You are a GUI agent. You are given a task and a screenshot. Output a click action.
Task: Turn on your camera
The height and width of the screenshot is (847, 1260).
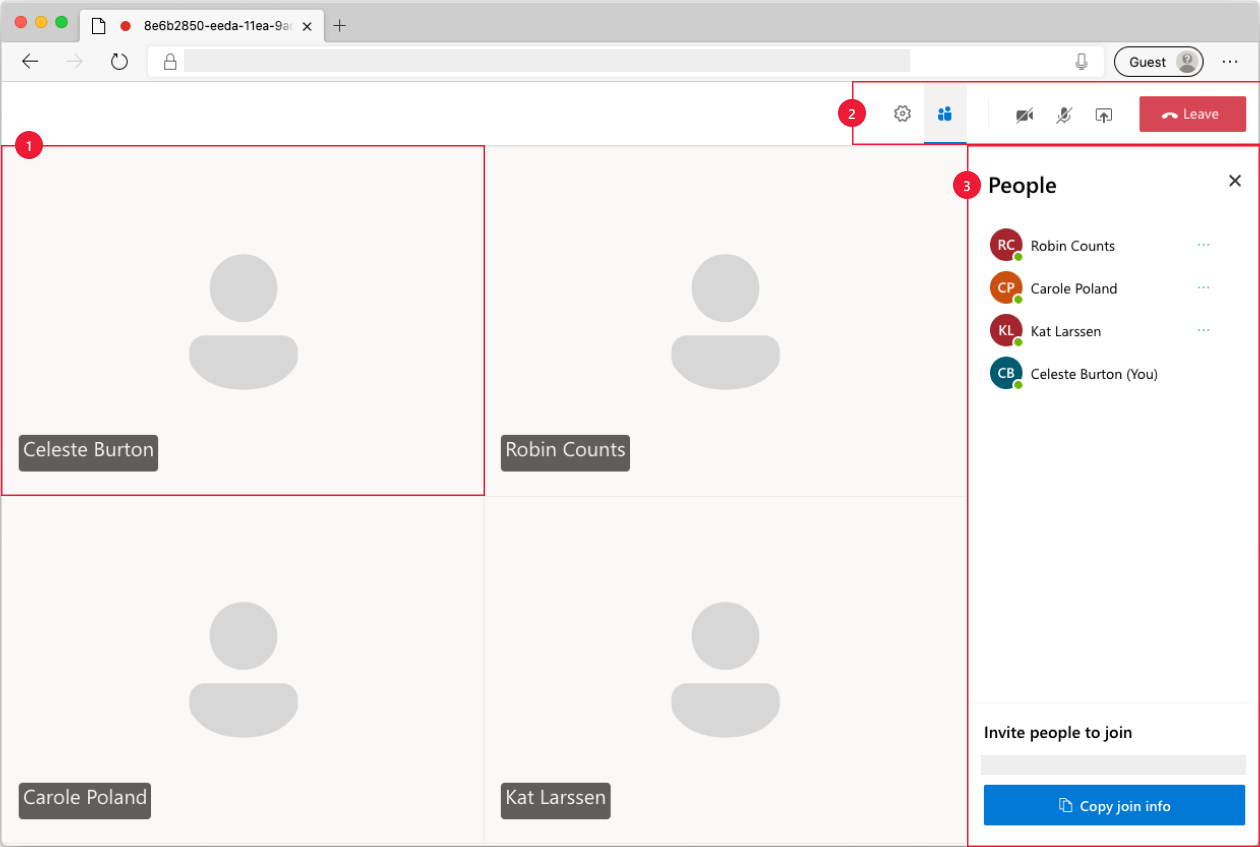pos(1024,115)
